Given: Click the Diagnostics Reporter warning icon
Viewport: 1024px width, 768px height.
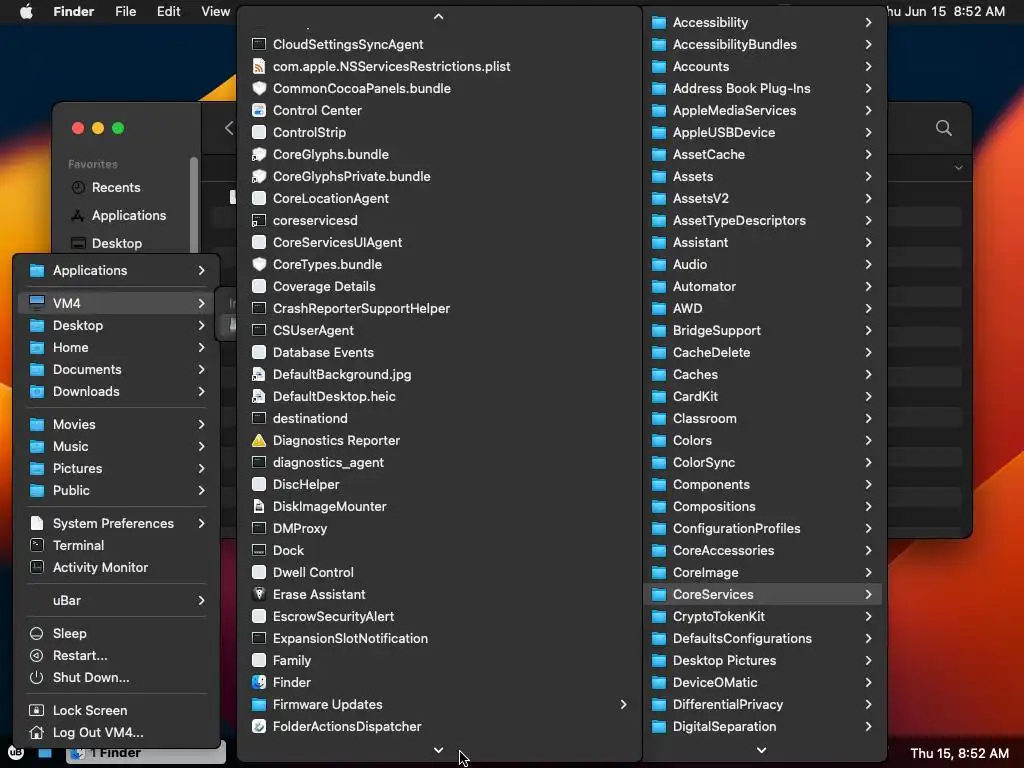Looking at the screenshot, I should pyautogui.click(x=259, y=440).
